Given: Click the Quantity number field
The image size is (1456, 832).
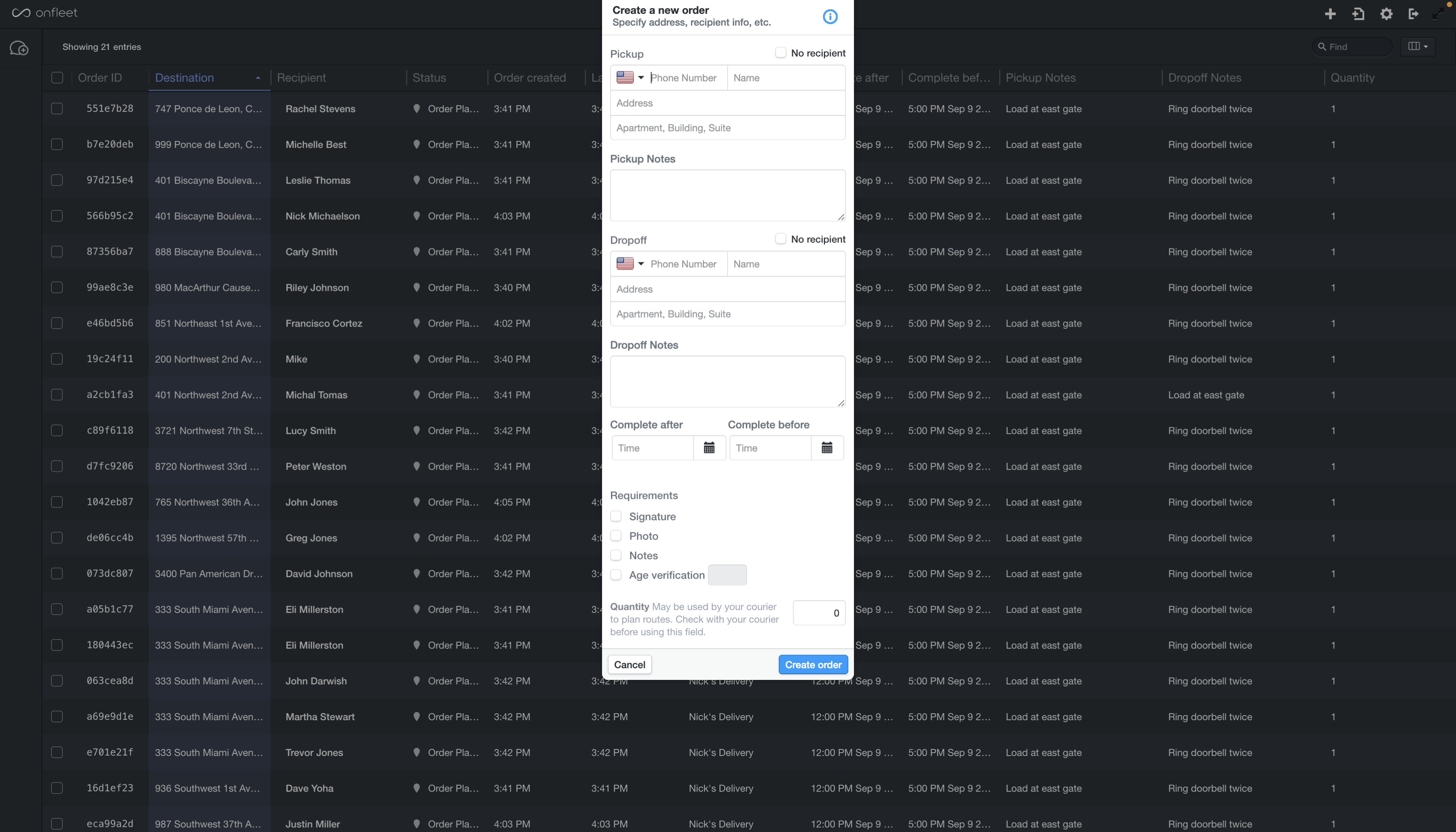Looking at the screenshot, I should pos(819,613).
